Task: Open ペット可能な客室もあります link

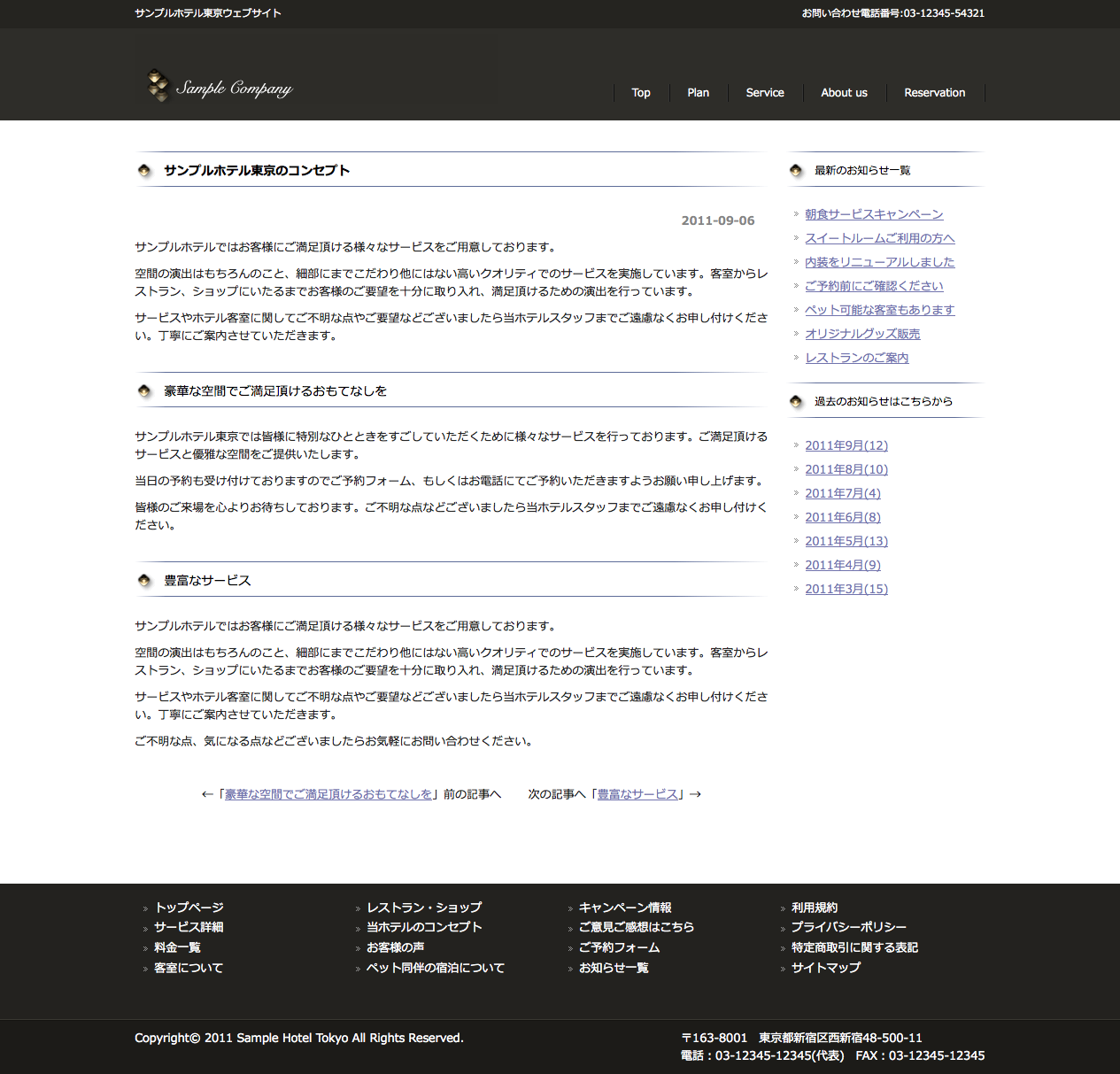Action: click(x=880, y=310)
